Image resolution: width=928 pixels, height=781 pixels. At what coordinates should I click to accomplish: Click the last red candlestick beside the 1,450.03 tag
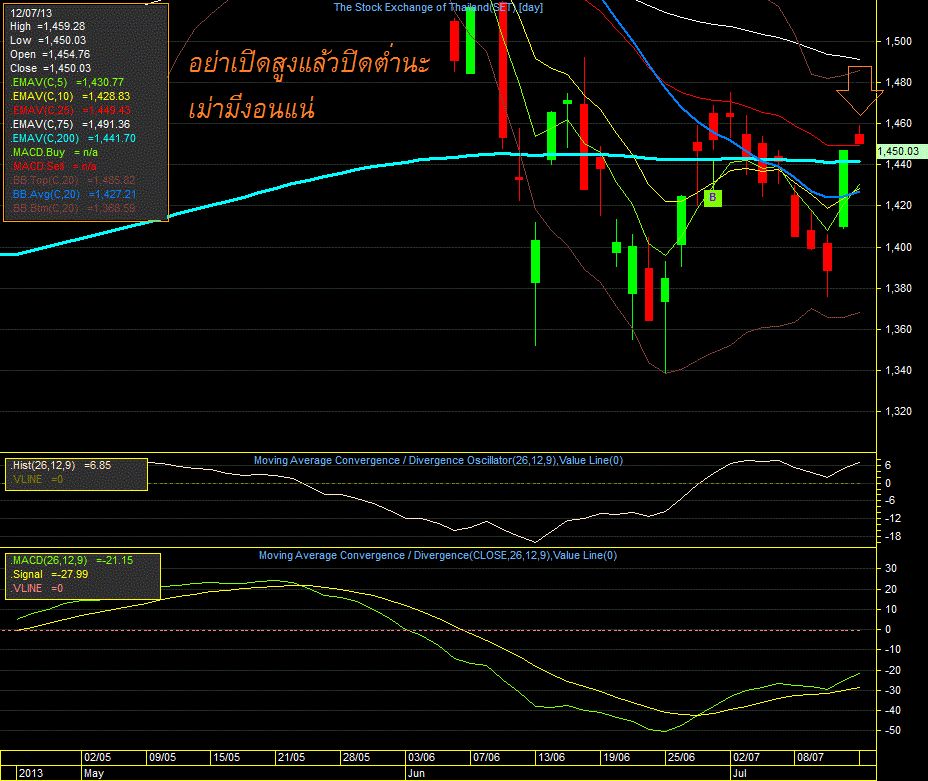[859, 139]
